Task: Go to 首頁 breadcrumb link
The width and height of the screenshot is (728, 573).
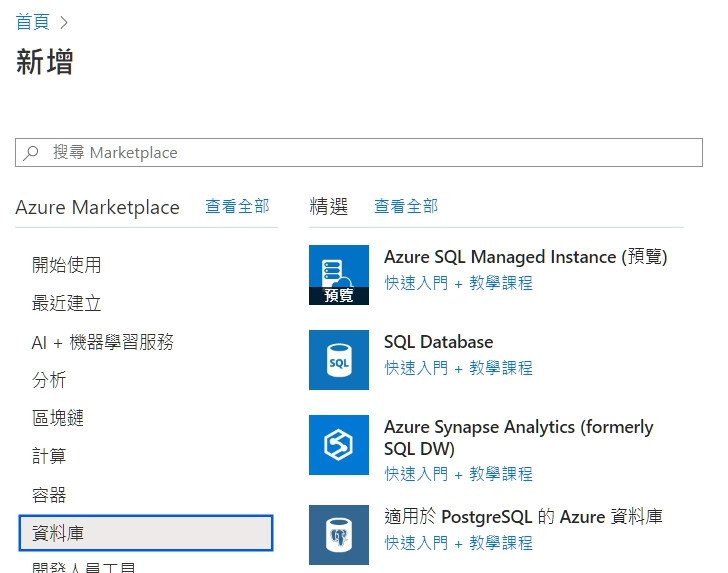Action: [32, 22]
